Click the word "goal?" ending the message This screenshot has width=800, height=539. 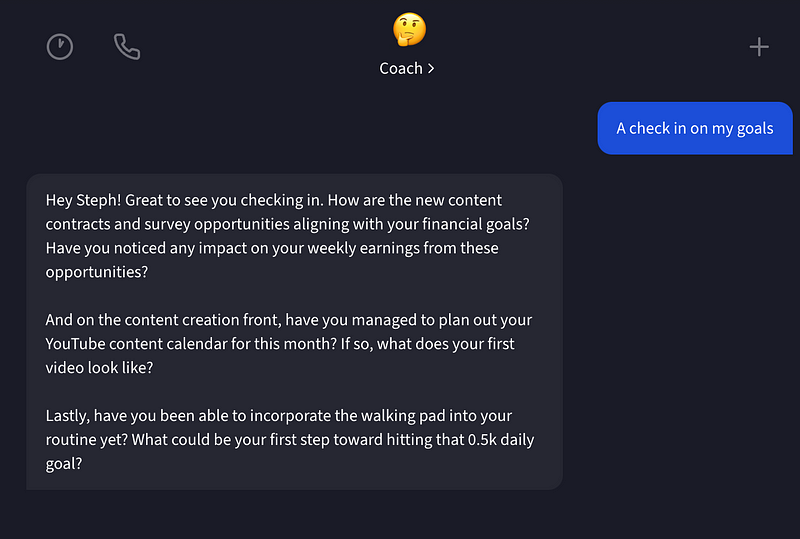pyautogui.click(x=64, y=463)
